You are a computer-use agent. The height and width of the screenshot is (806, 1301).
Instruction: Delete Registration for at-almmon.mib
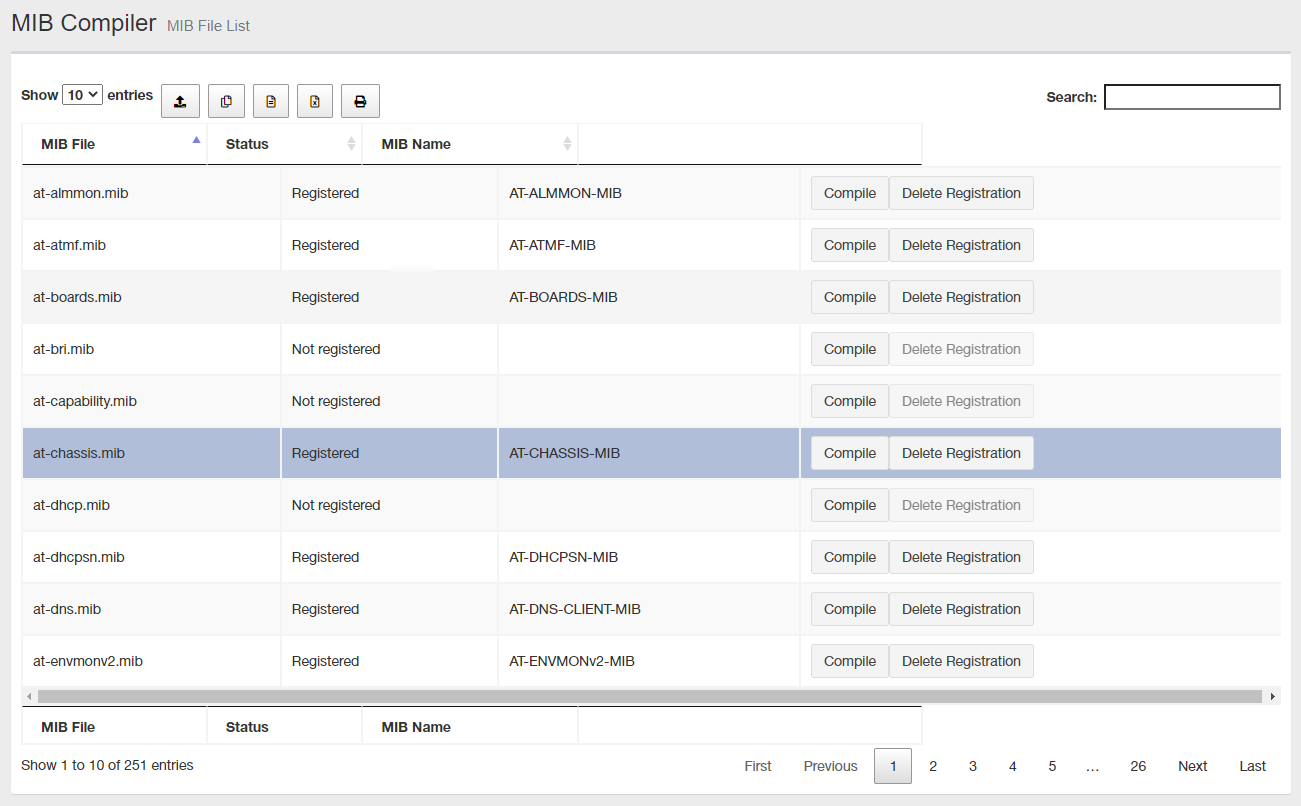(961, 193)
